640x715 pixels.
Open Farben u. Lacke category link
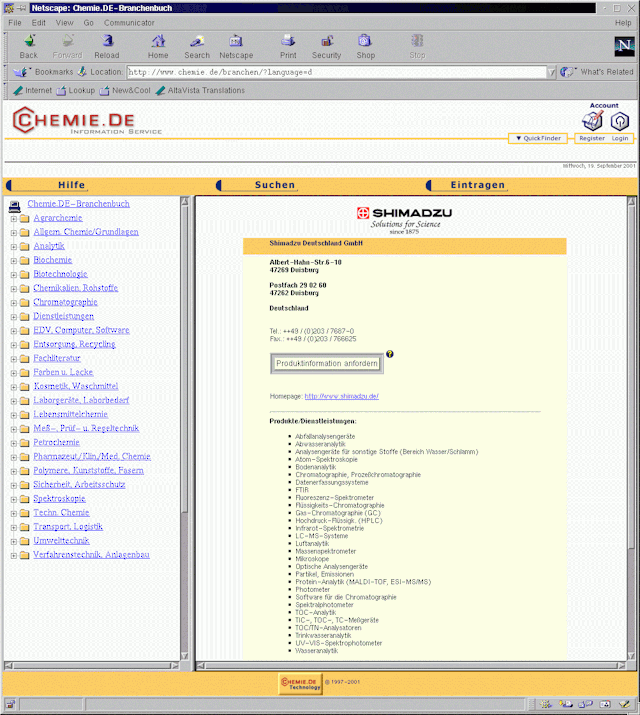point(63,372)
